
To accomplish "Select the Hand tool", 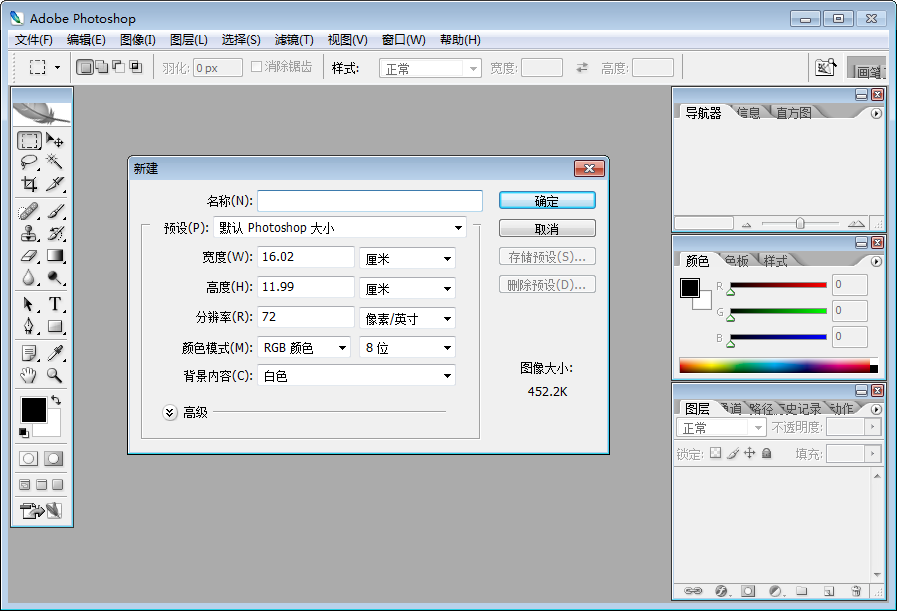I will pos(29,375).
